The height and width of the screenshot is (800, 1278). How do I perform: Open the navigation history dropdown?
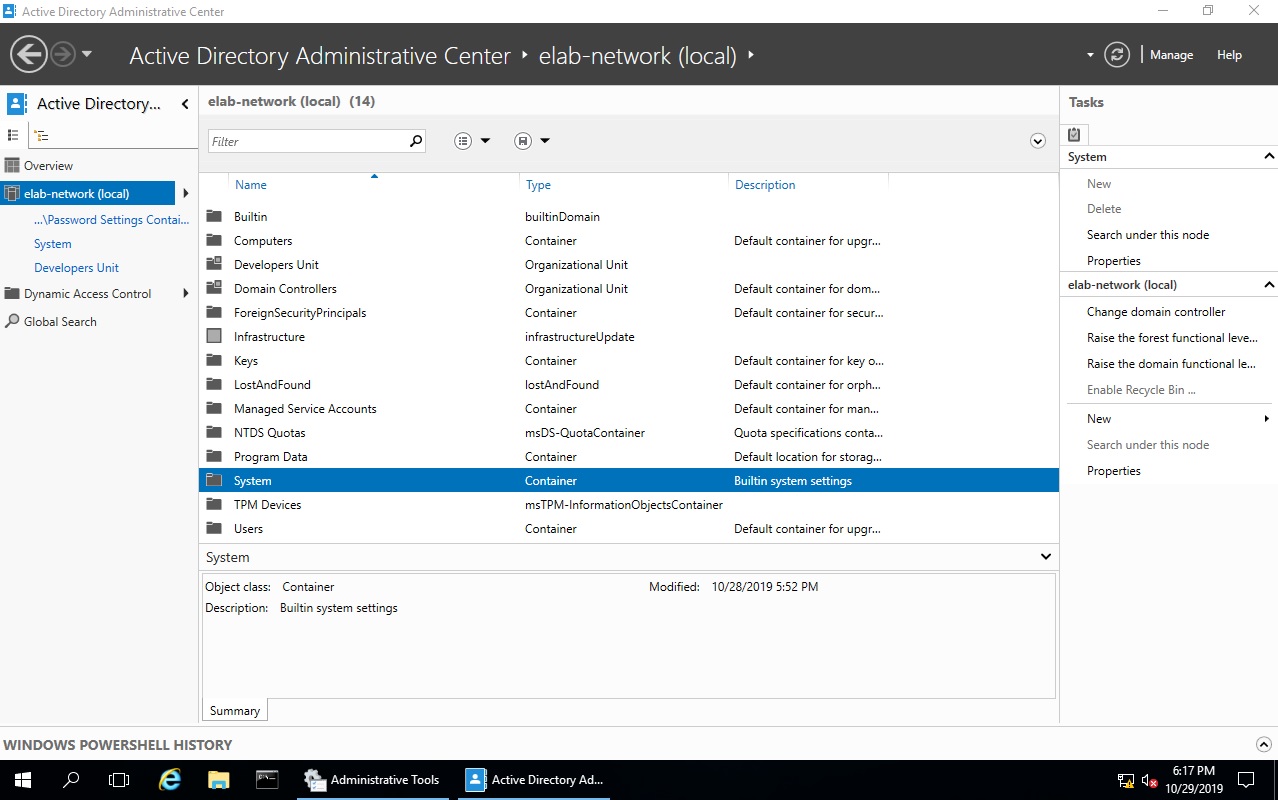click(x=87, y=54)
